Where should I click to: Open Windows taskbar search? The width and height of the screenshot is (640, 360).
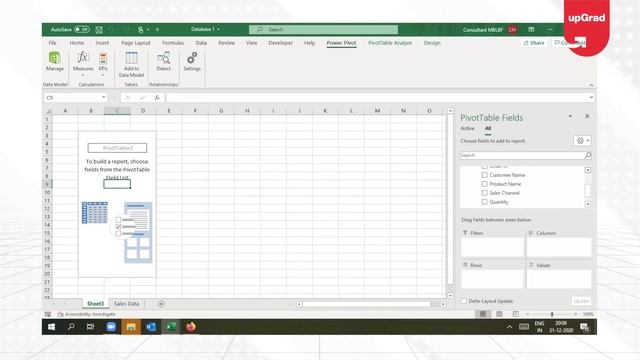click(71, 327)
